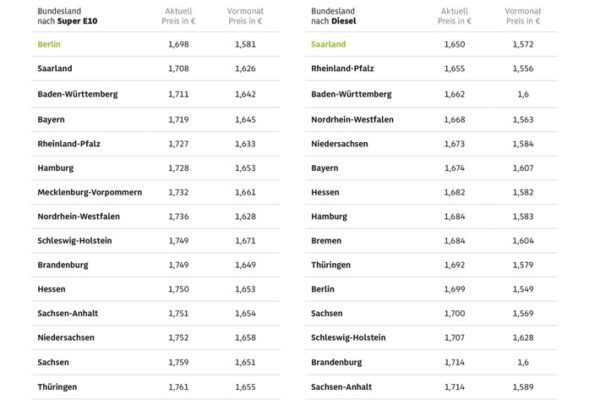Image resolution: width=600 pixels, height=400 pixels.
Task: Click the Berlin row in the Diesel table
Action: (324, 288)
